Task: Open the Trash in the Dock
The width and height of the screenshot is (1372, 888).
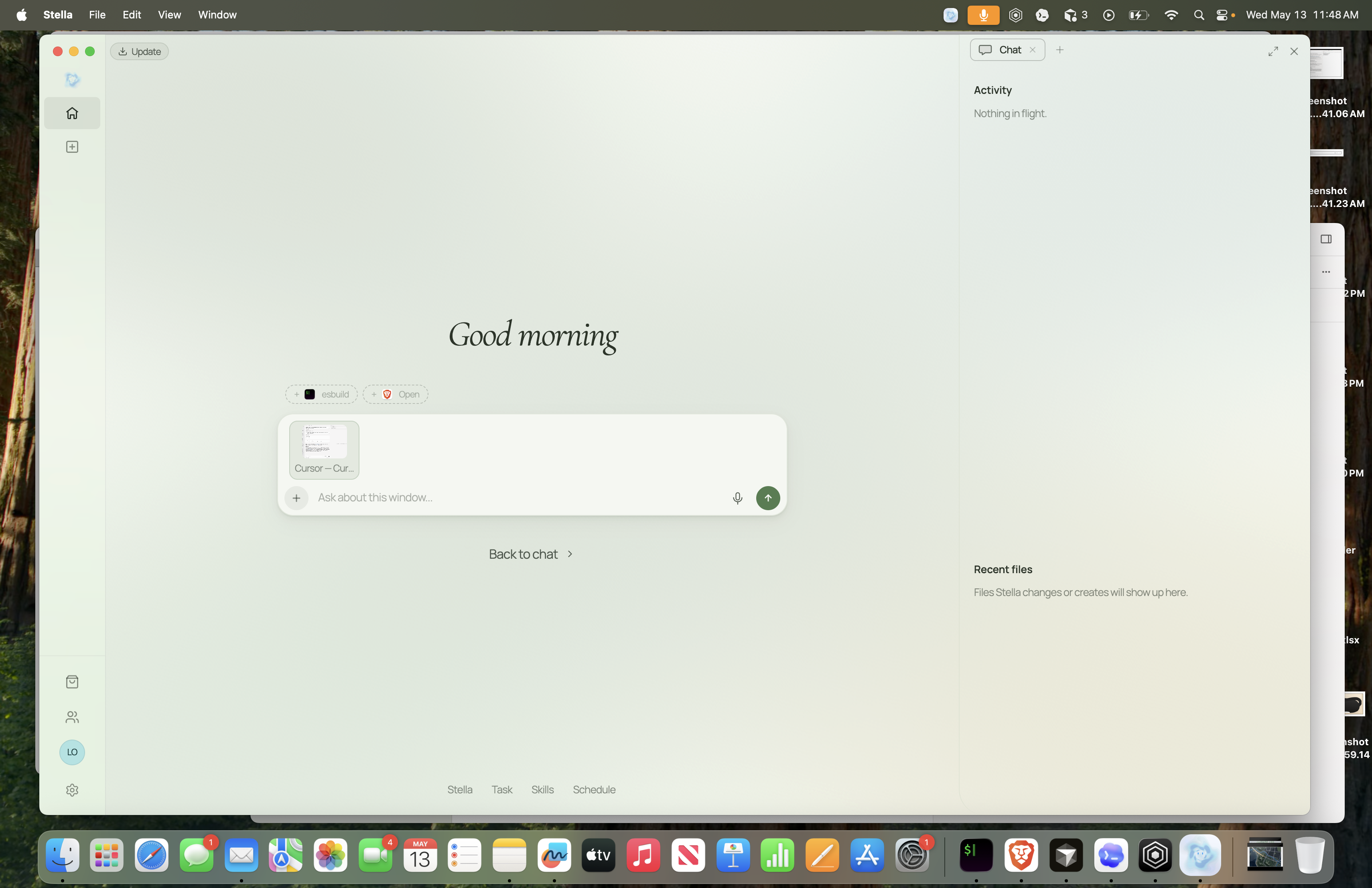Action: (1310, 855)
